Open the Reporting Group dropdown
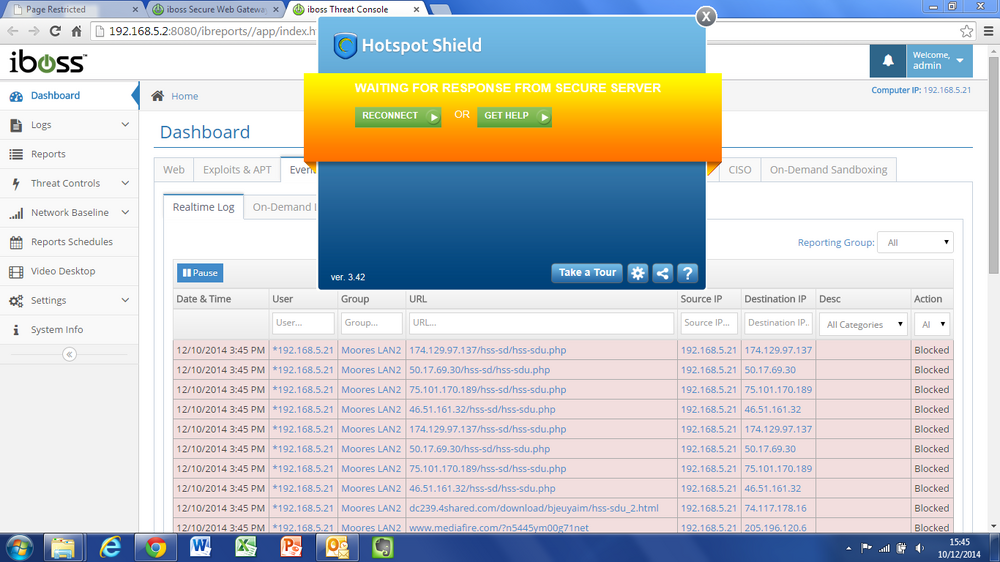Screen dimensions: 1000x562 [915, 242]
